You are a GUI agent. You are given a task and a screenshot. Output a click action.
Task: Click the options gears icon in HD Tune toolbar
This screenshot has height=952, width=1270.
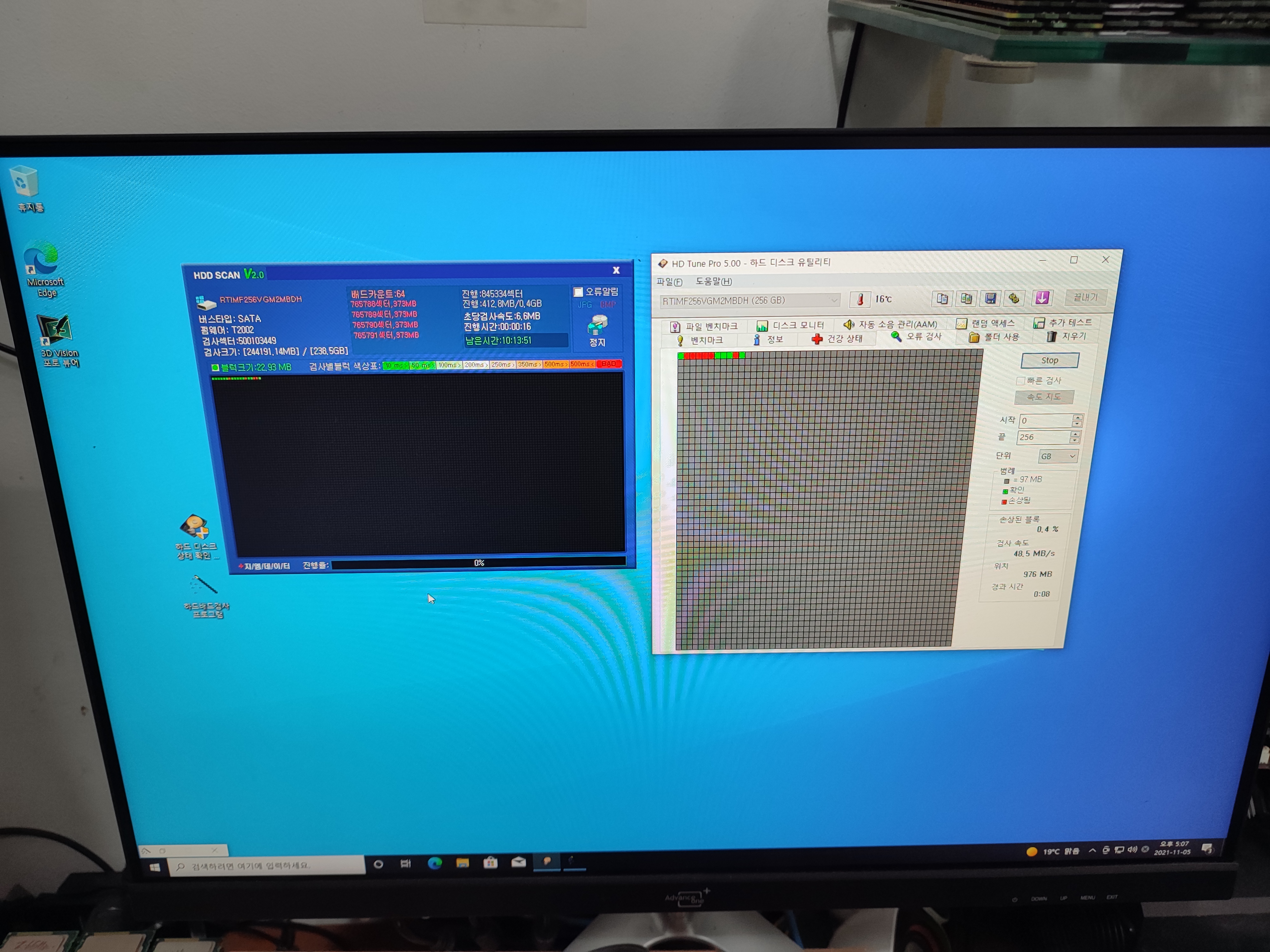click(1014, 298)
